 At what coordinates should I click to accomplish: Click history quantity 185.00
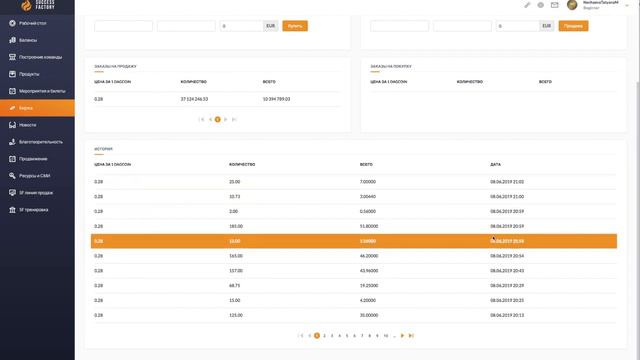[x=236, y=226]
